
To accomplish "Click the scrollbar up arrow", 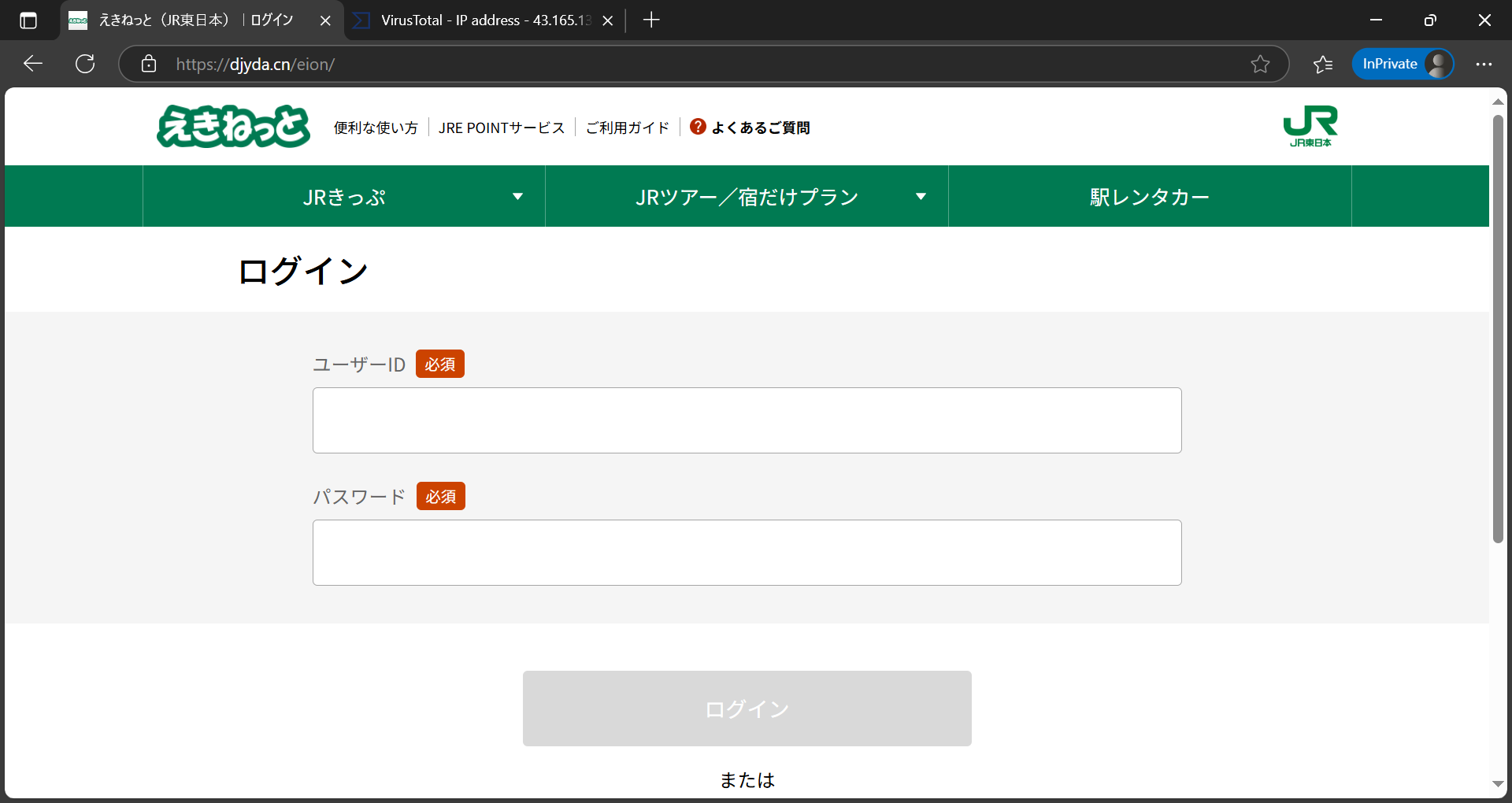I will click(x=1498, y=102).
